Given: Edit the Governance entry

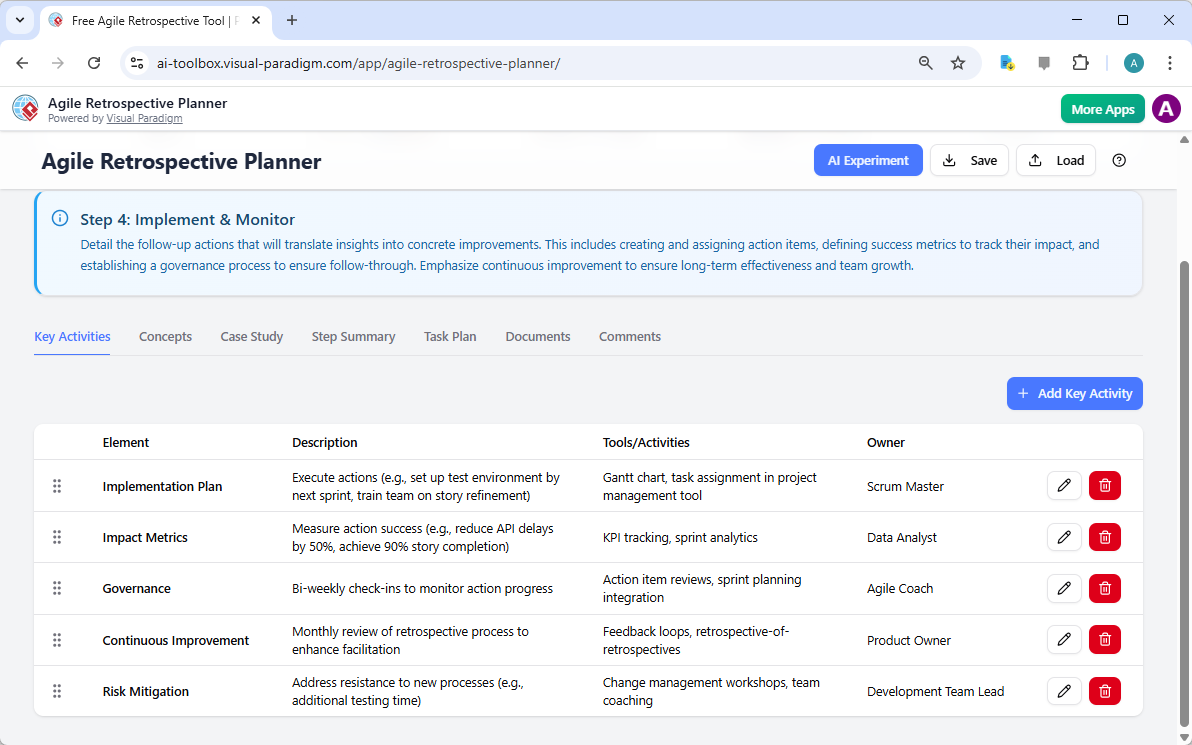Looking at the screenshot, I should (x=1064, y=588).
